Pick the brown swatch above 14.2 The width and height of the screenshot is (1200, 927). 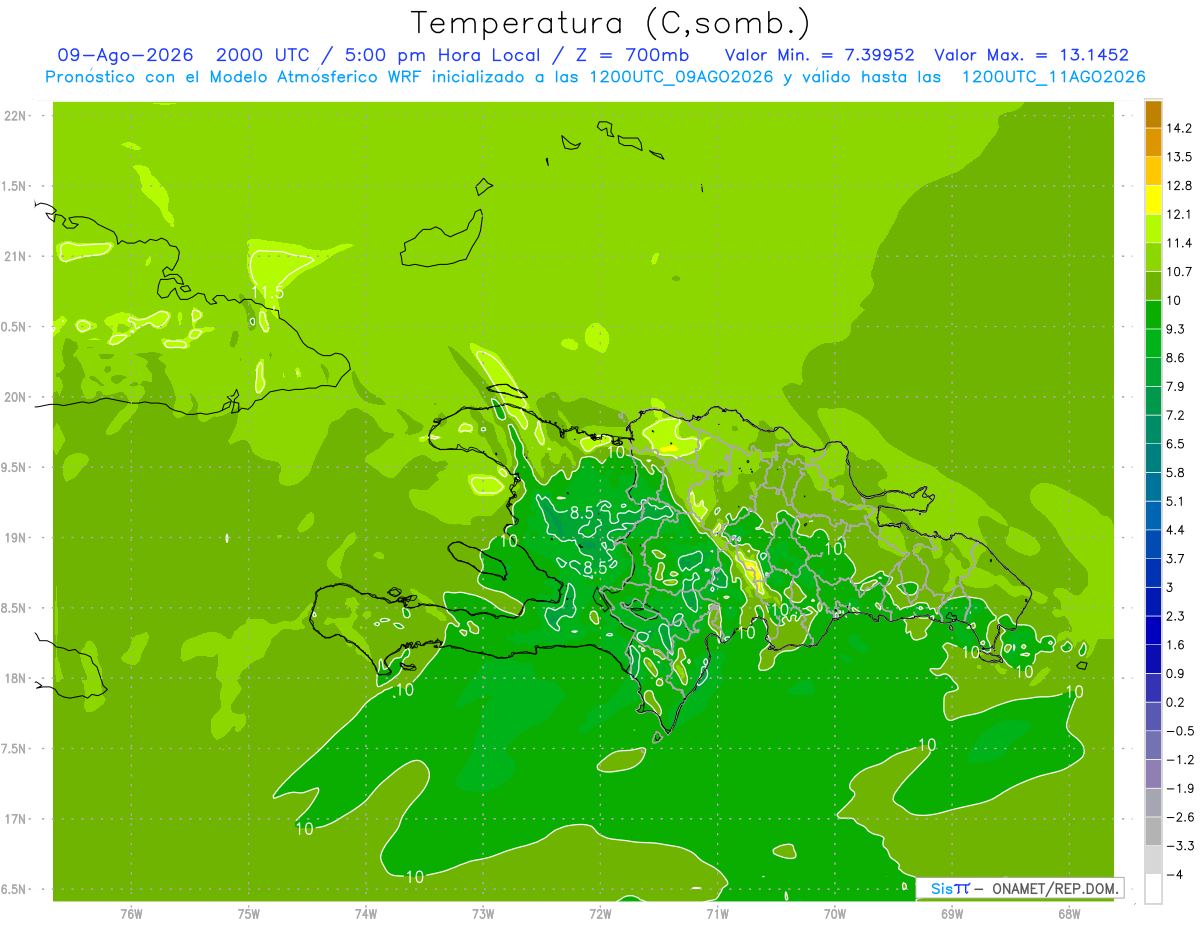point(1153,114)
